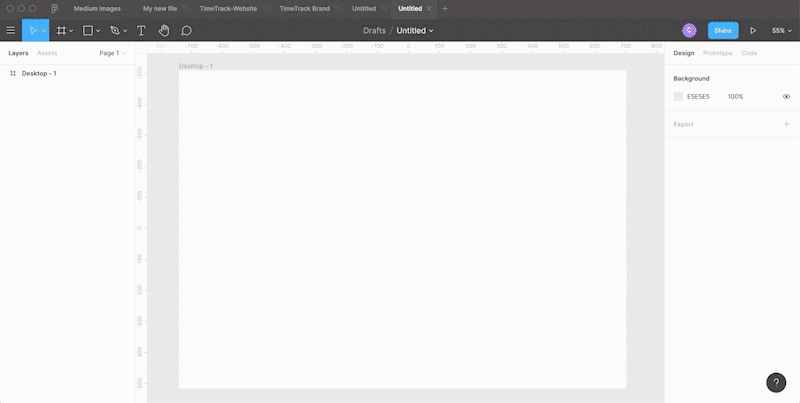Select the Rectangle shape tool

88,31
